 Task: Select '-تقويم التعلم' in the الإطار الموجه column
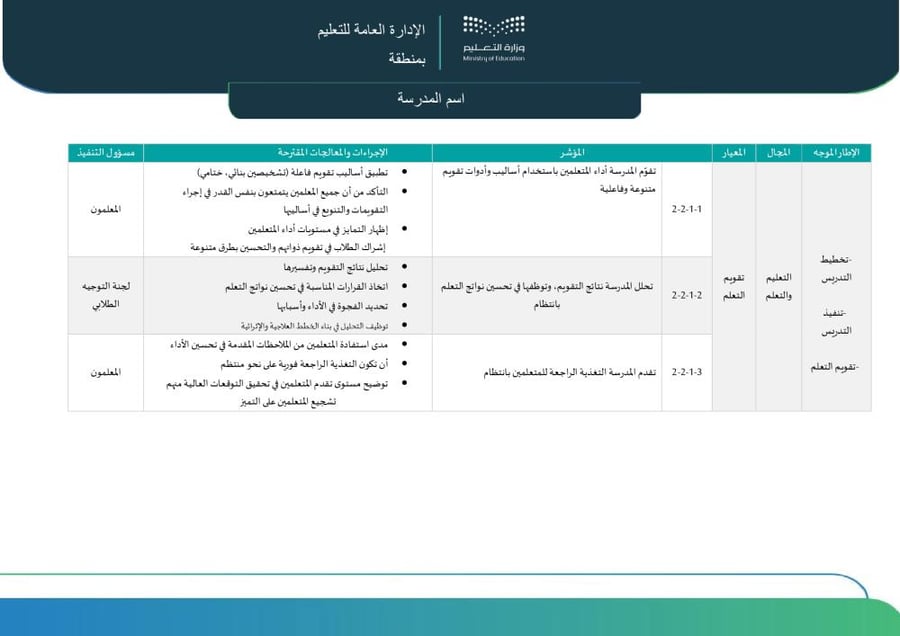tap(835, 367)
